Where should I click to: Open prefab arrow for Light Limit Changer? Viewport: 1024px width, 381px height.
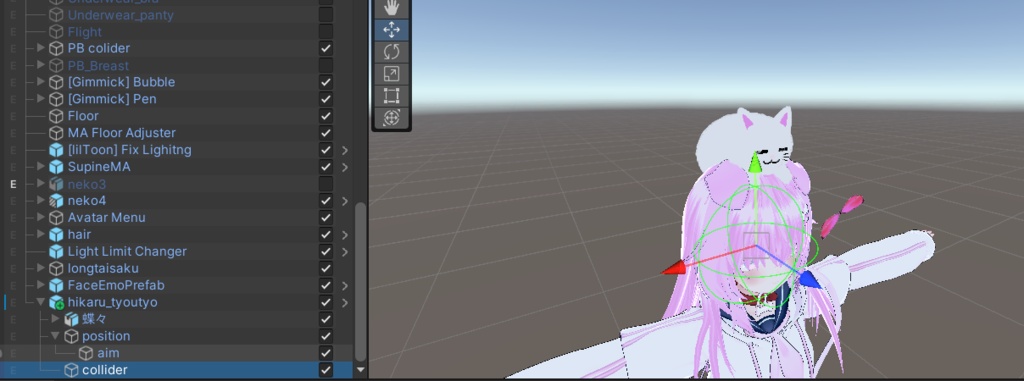click(345, 252)
